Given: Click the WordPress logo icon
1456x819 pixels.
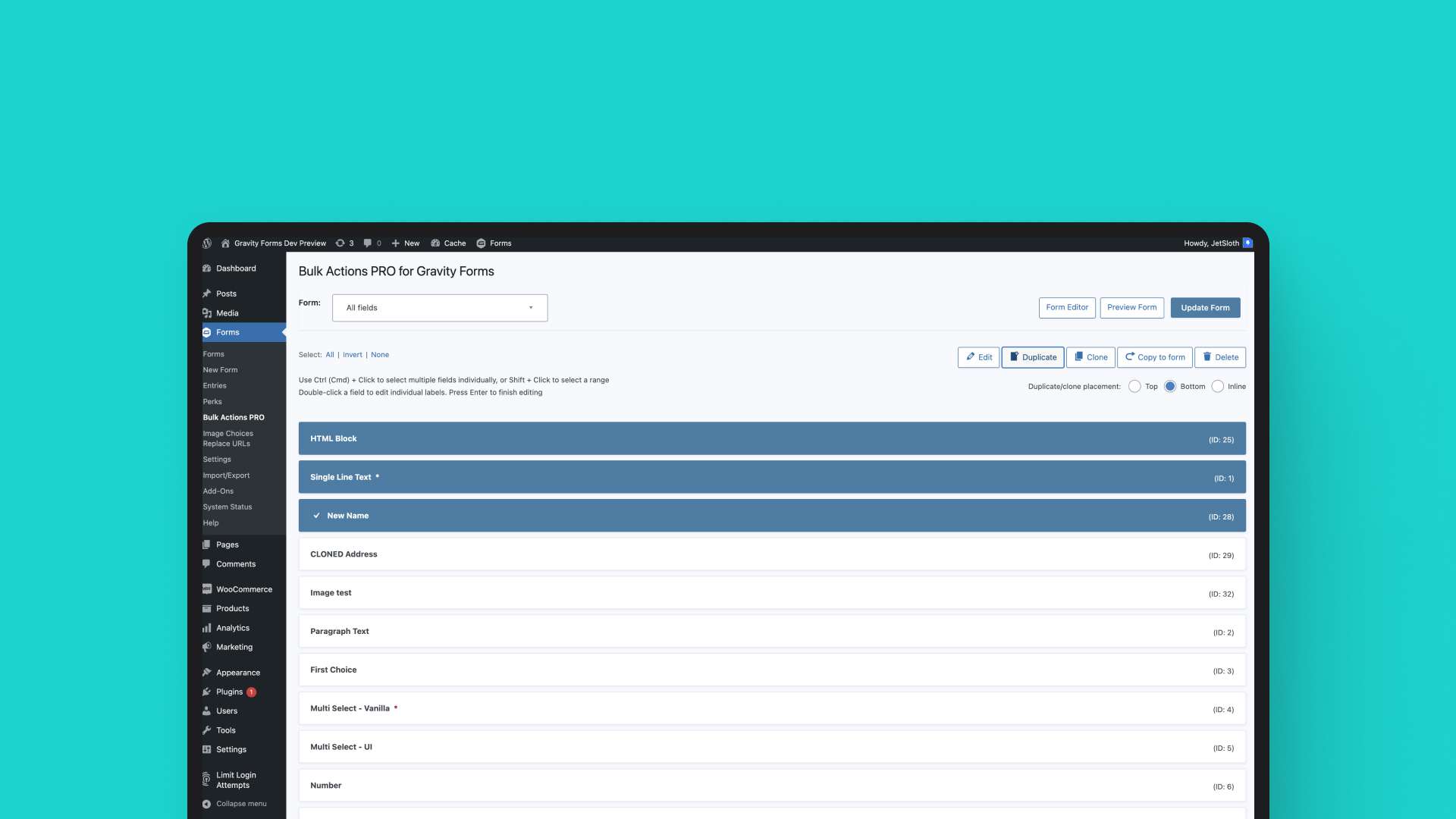Looking at the screenshot, I should pyautogui.click(x=207, y=243).
